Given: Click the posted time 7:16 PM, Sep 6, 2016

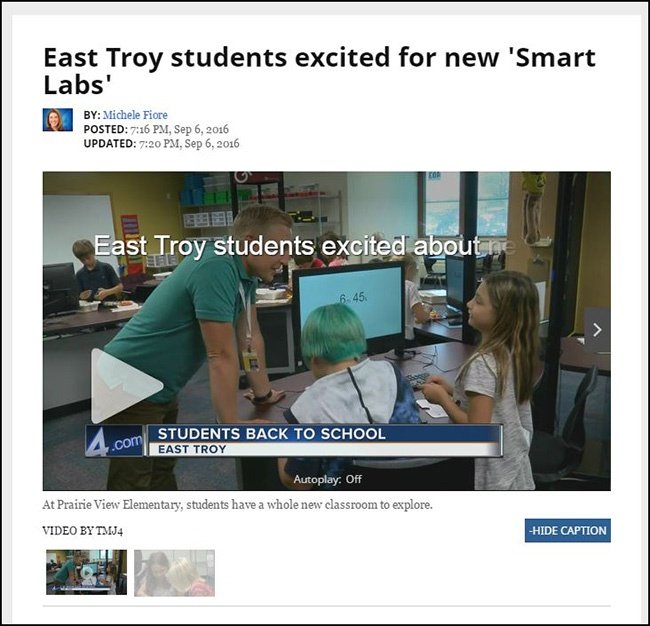Looking at the screenshot, I should tap(179, 129).
